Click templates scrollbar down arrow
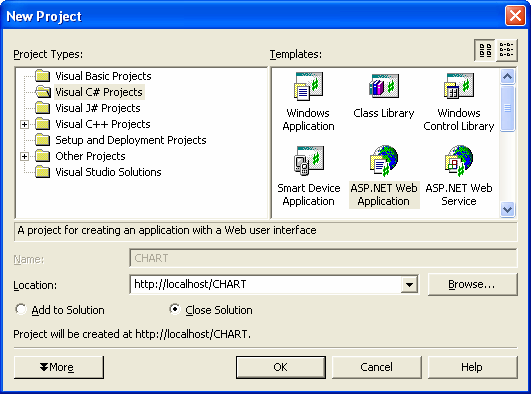 [507, 209]
